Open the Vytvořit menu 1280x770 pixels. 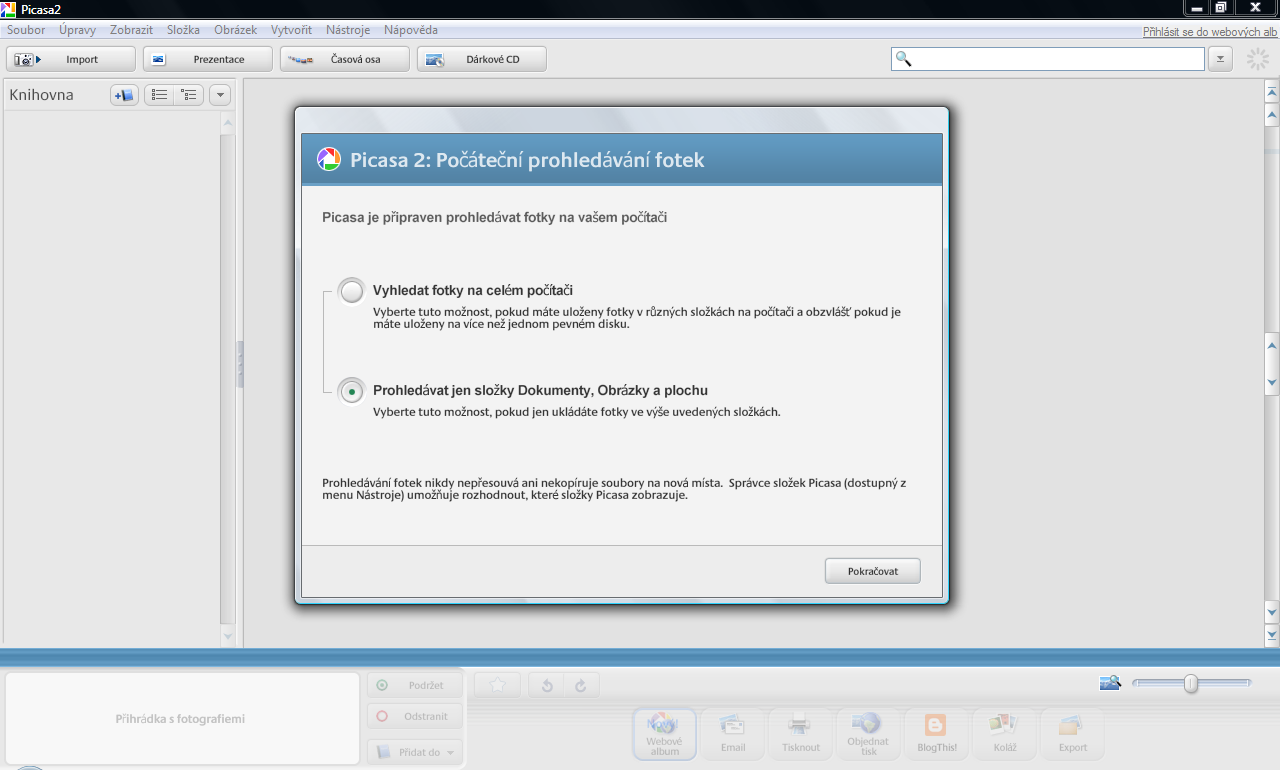pos(291,30)
